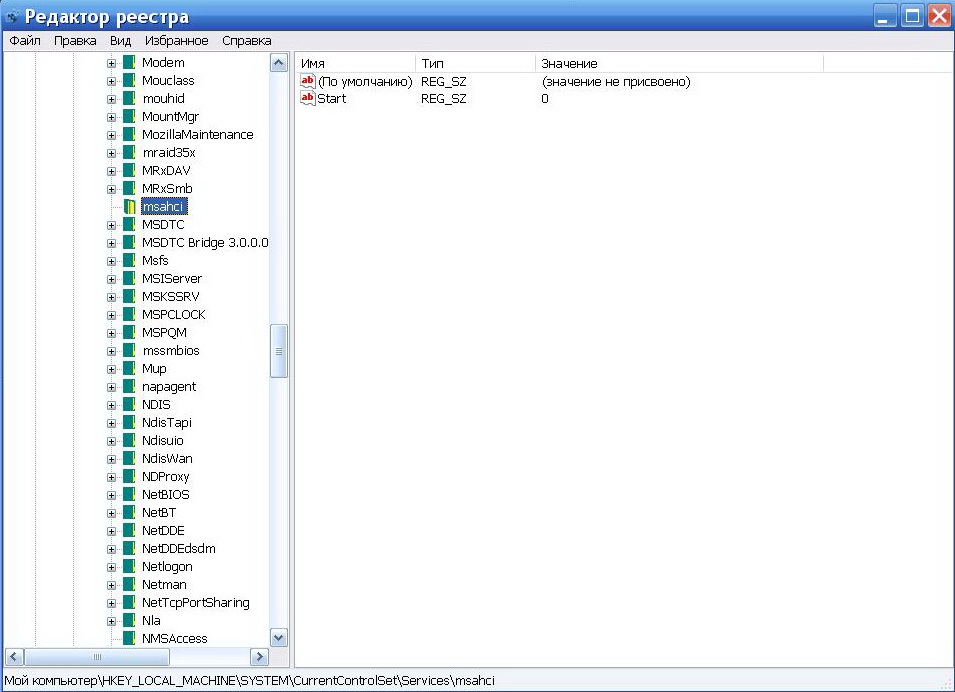Open the Справка menu
Screen dimensions: 955x692
point(247,41)
